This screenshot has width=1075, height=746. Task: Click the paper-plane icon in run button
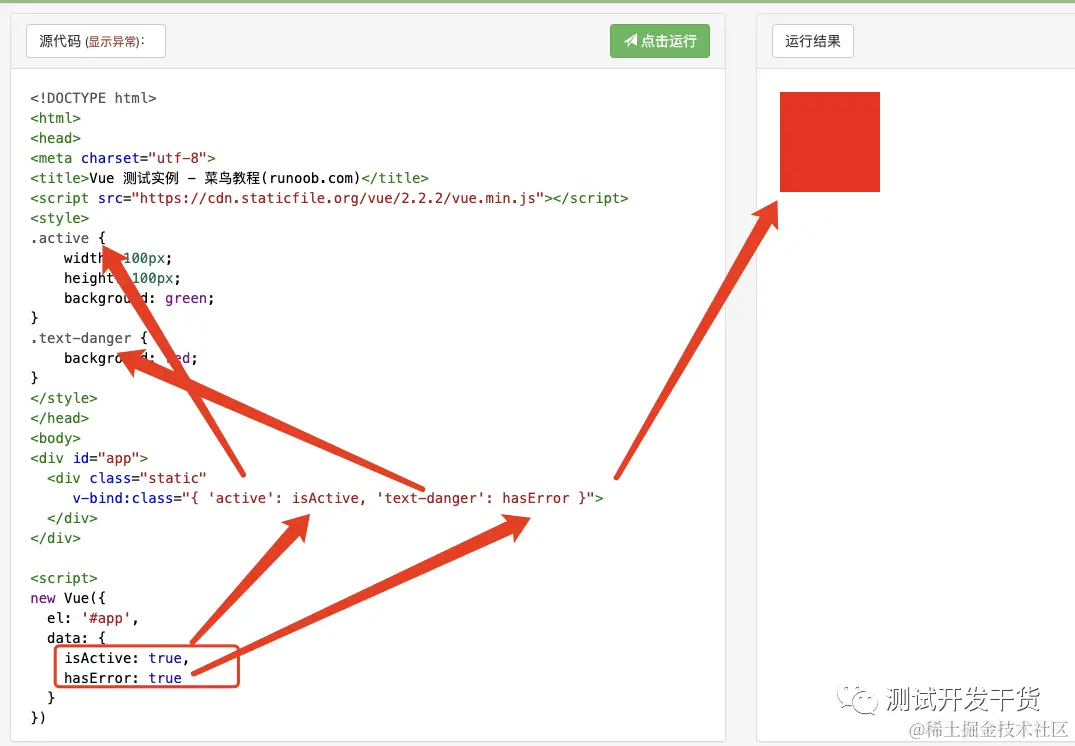(x=631, y=41)
